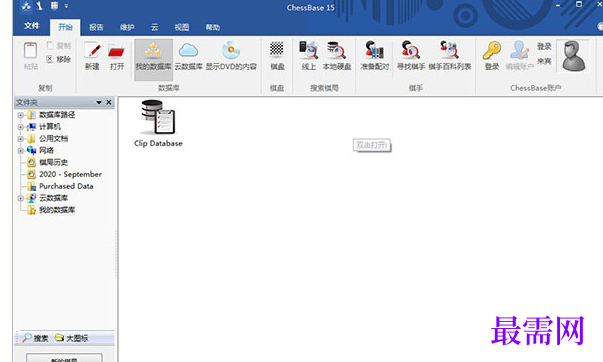Viewport: 603px width, 362px height.
Task: Select 网络 in folder tree
Action: pyautogui.click(x=46, y=150)
